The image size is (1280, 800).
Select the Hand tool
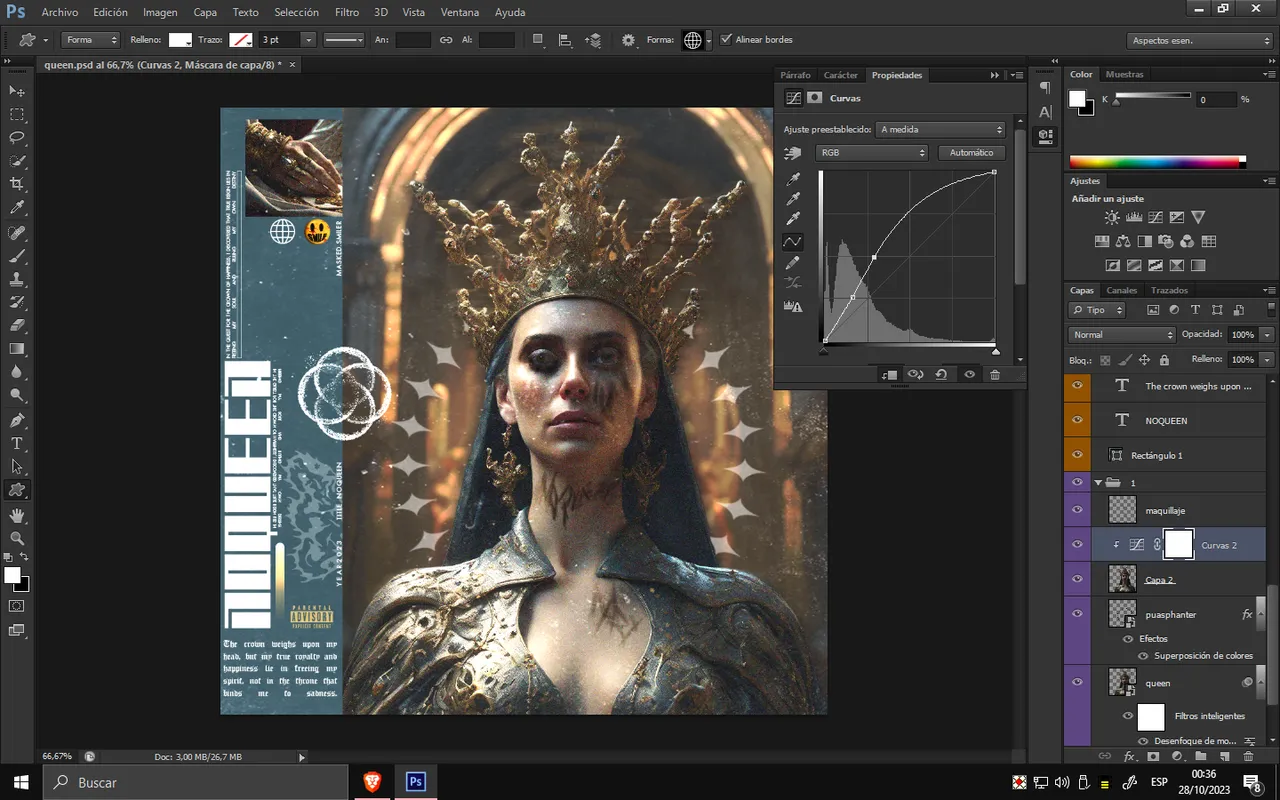pos(17,515)
